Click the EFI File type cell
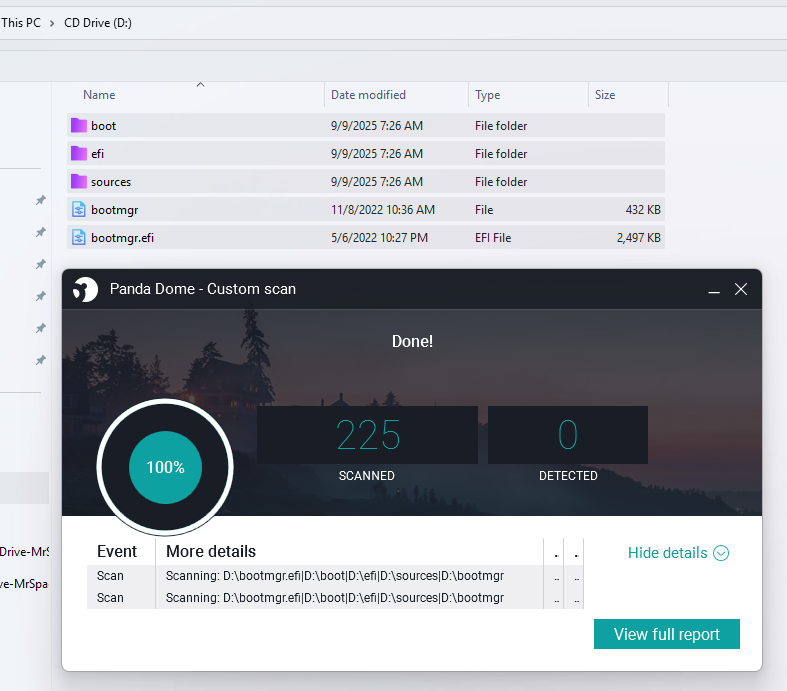Image resolution: width=787 pixels, height=691 pixels. (x=493, y=238)
